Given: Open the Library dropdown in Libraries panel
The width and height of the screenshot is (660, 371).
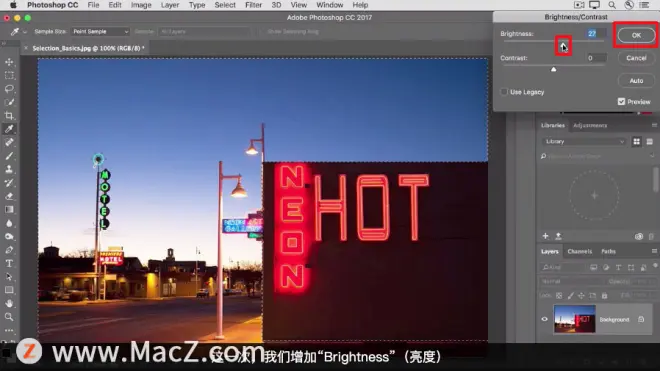Looking at the screenshot, I should pyautogui.click(x=584, y=141).
